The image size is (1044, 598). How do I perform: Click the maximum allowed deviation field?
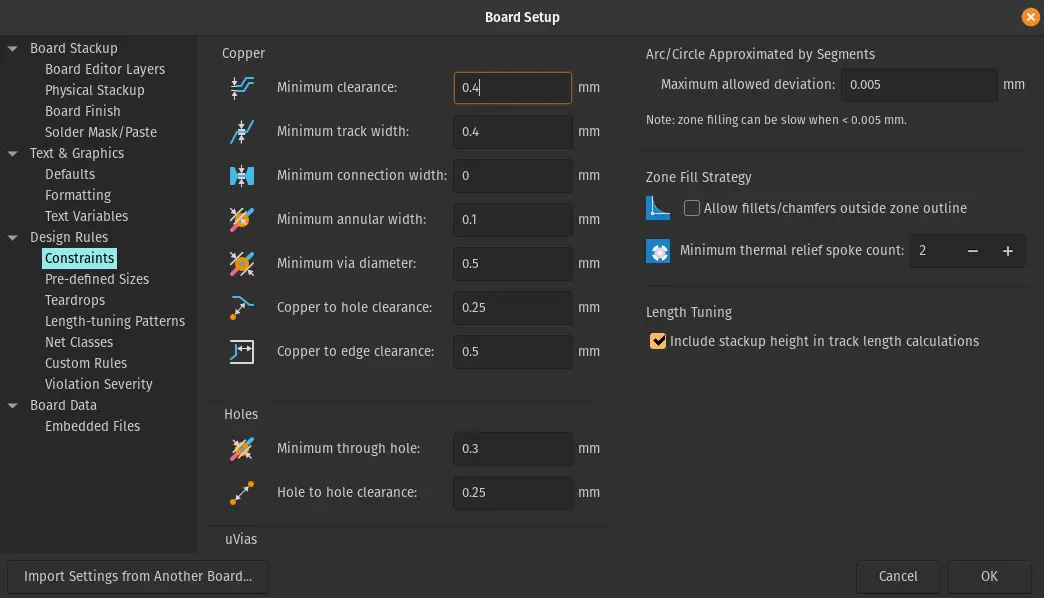(919, 85)
